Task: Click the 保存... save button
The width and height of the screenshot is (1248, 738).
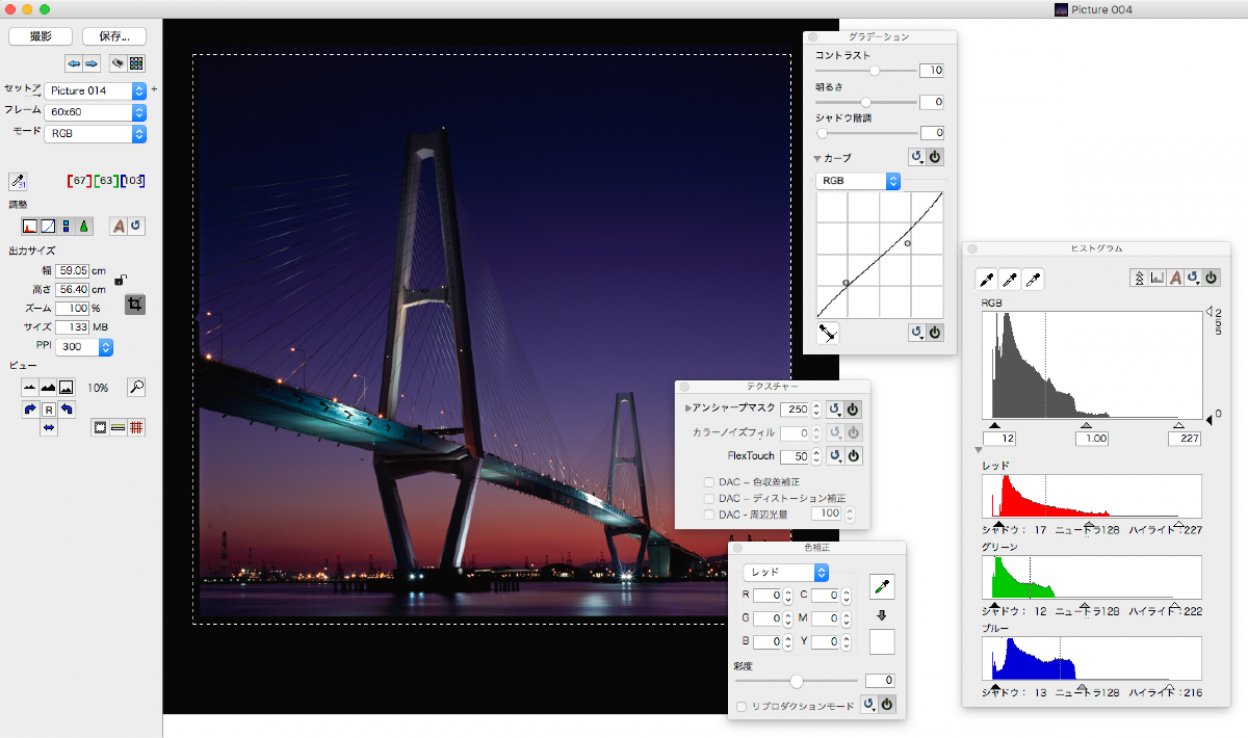Action: (114, 36)
